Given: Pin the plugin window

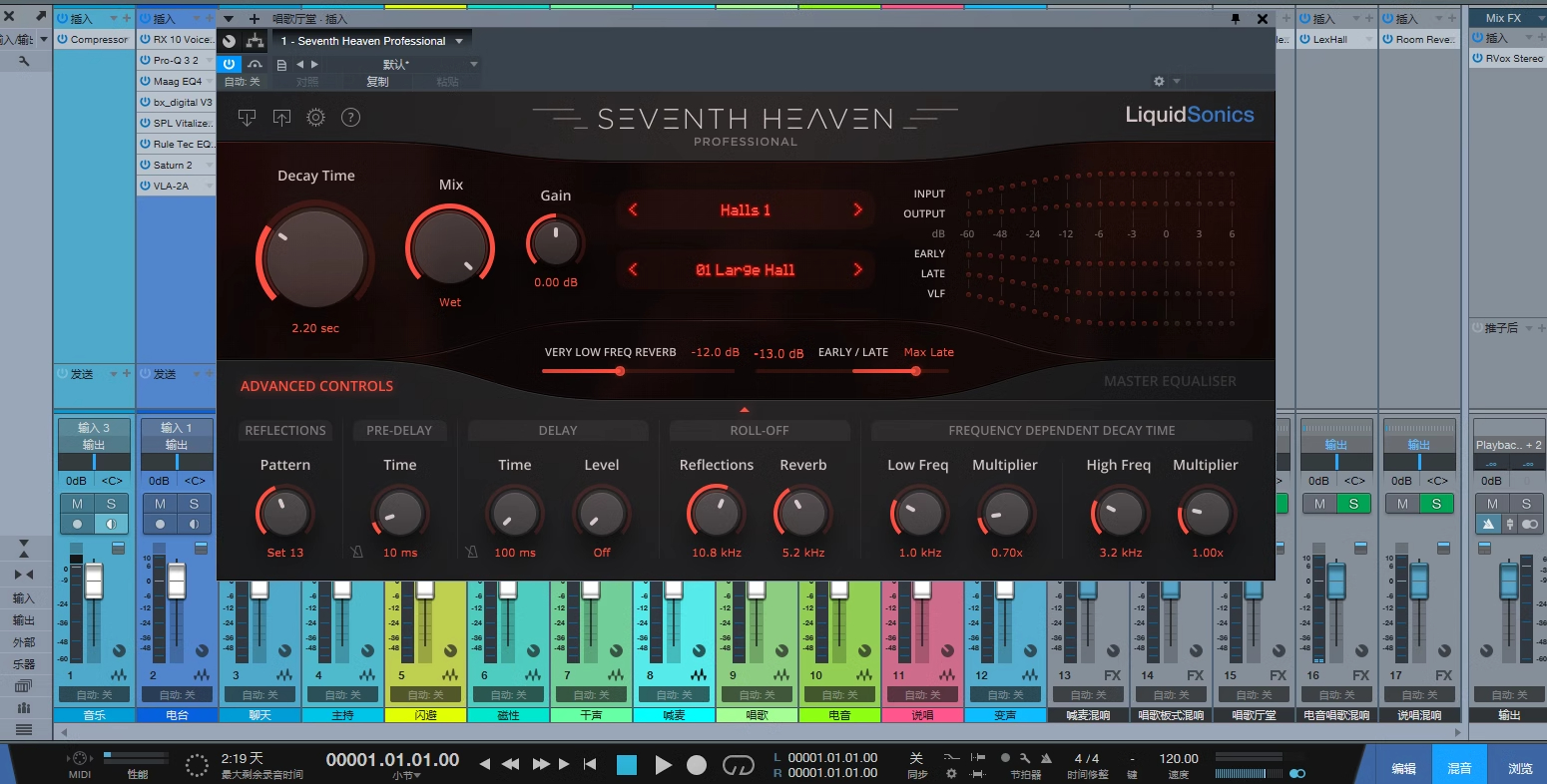Looking at the screenshot, I should coord(1236,19).
